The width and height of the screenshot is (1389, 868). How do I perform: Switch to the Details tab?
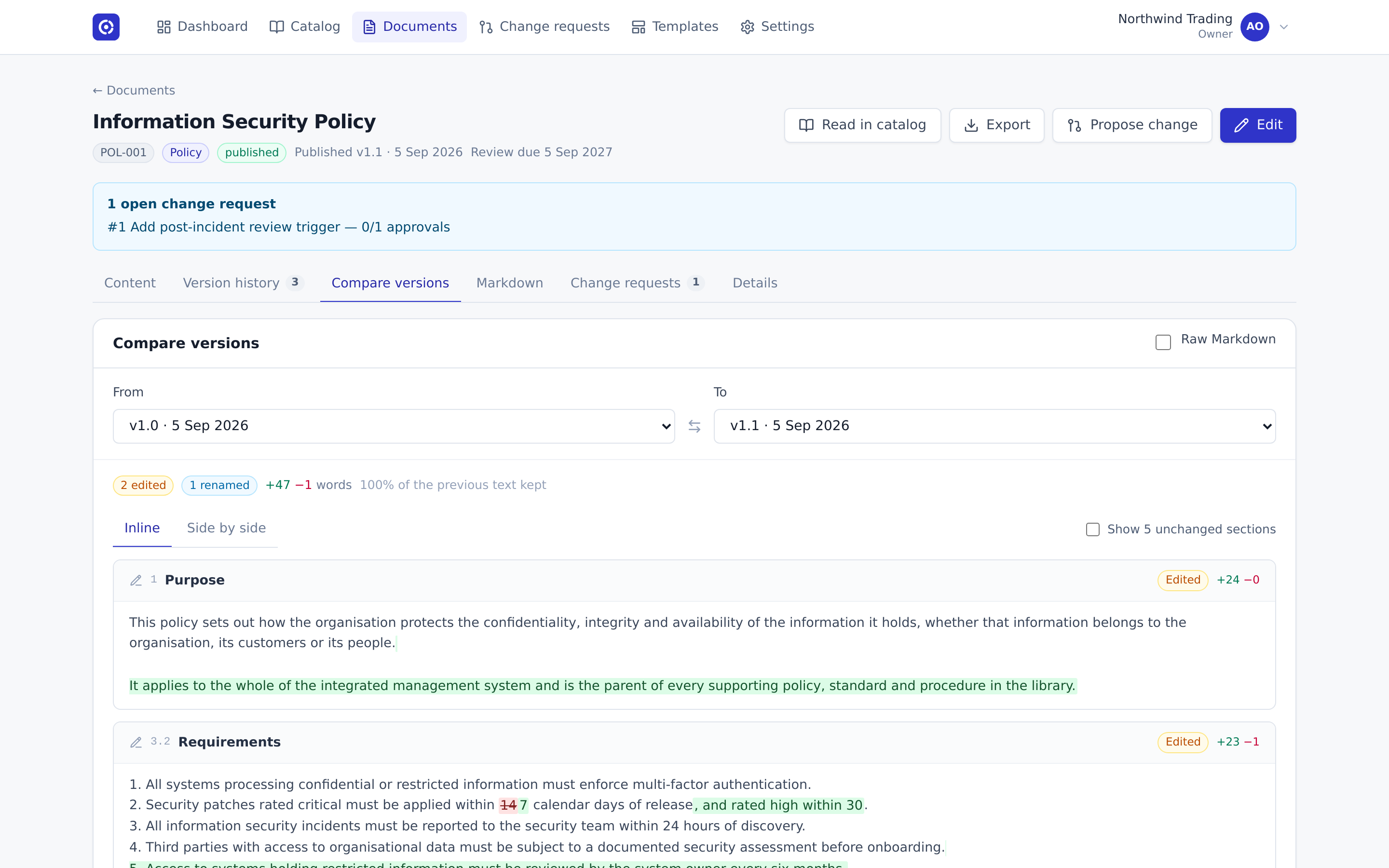[755, 283]
